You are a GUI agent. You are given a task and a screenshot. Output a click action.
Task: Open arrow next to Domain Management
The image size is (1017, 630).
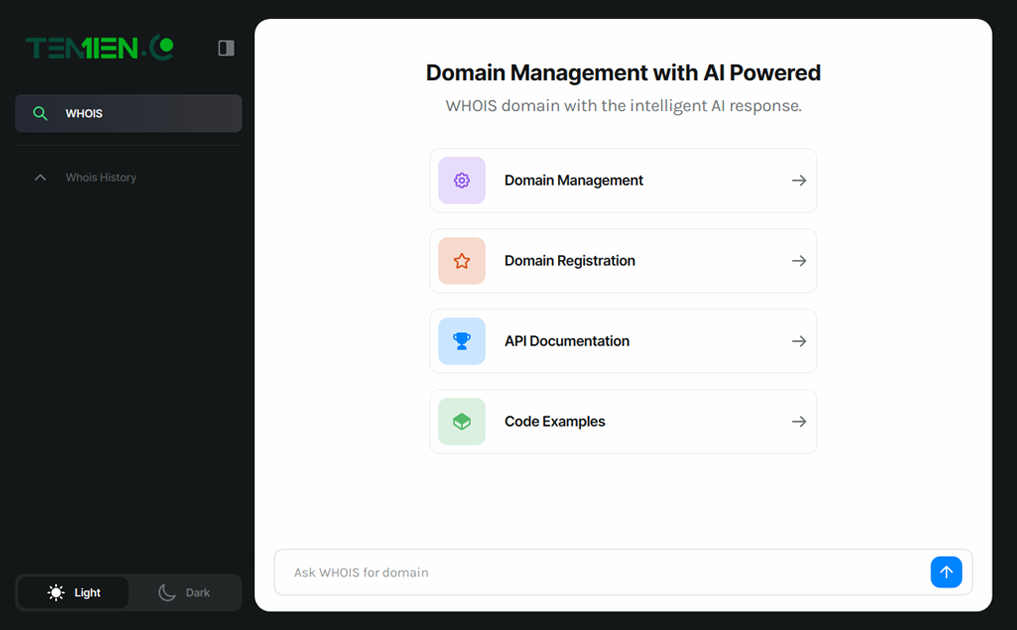click(x=798, y=181)
